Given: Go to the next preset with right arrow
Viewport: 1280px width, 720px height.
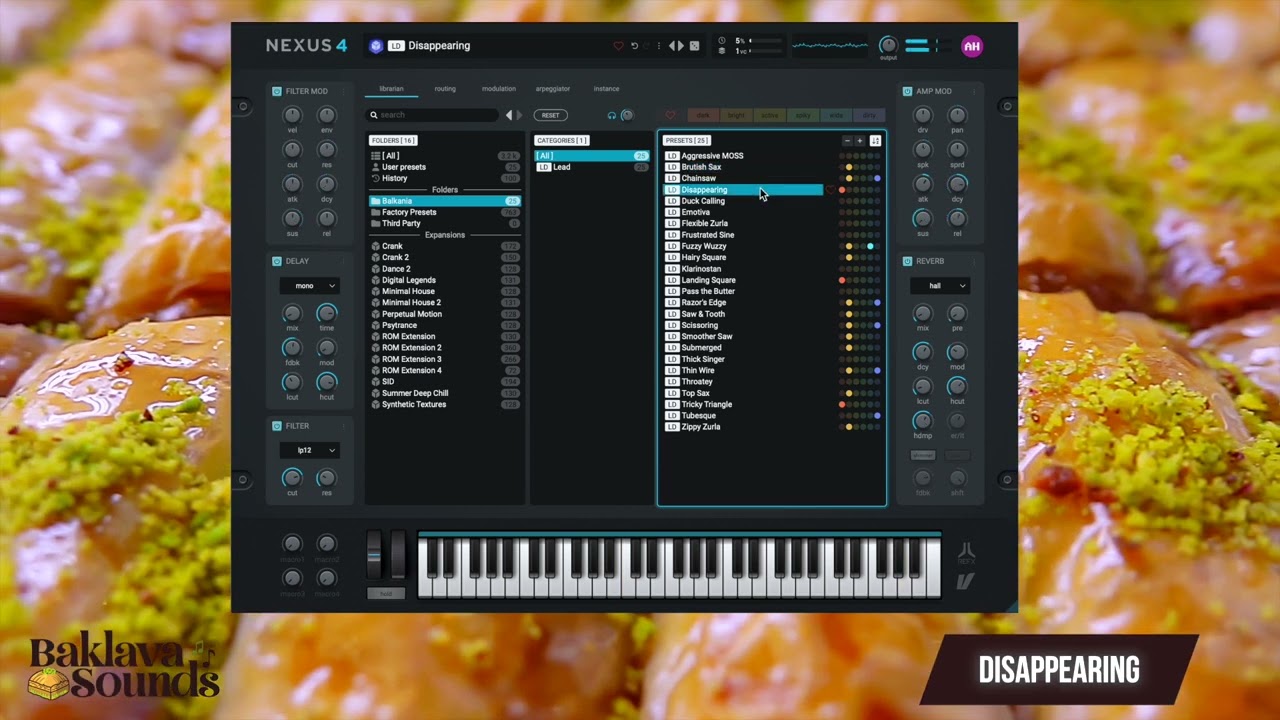Looking at the screenshot, I should coord(682,46).
